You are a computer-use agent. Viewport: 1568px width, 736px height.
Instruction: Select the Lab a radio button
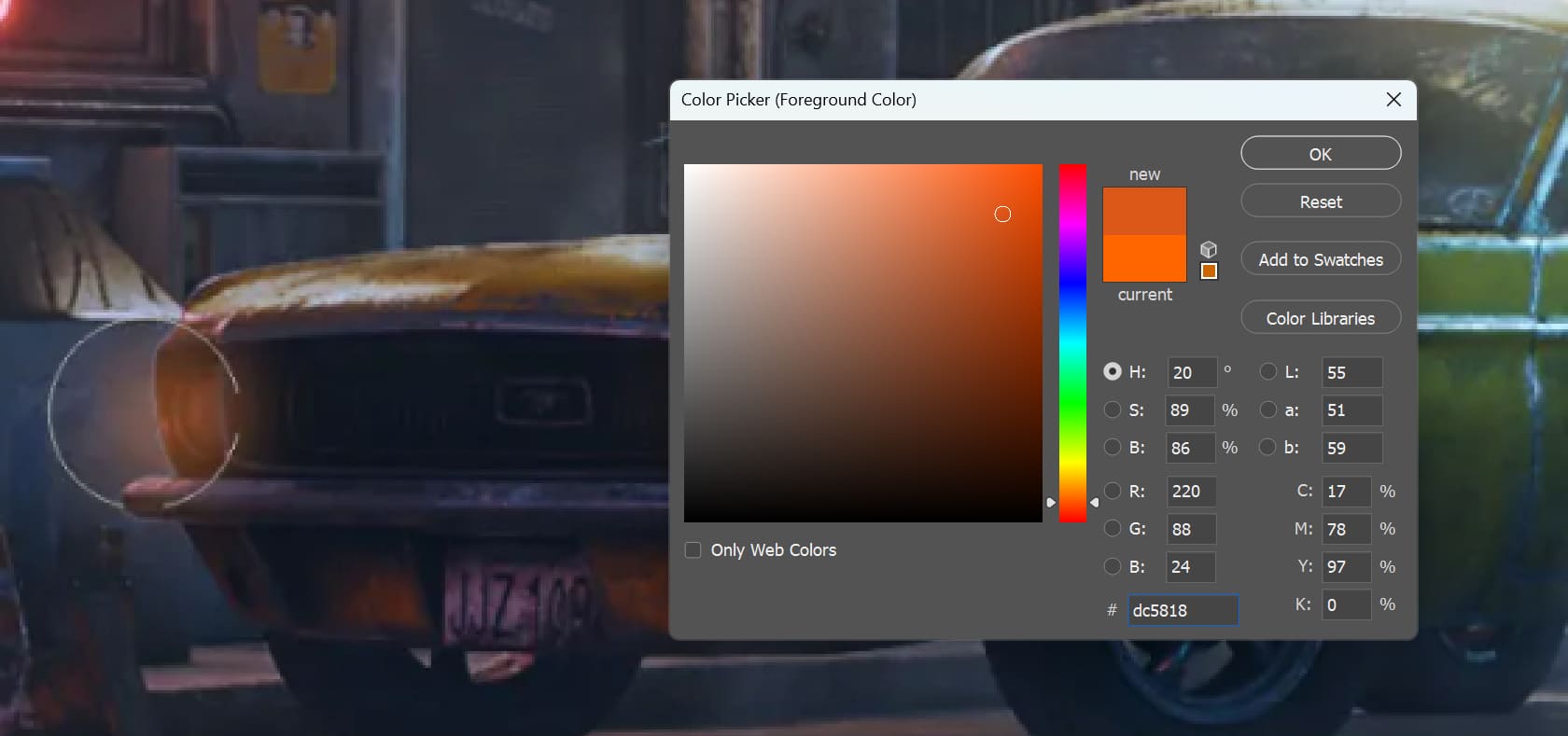(x=1267, y=410)
